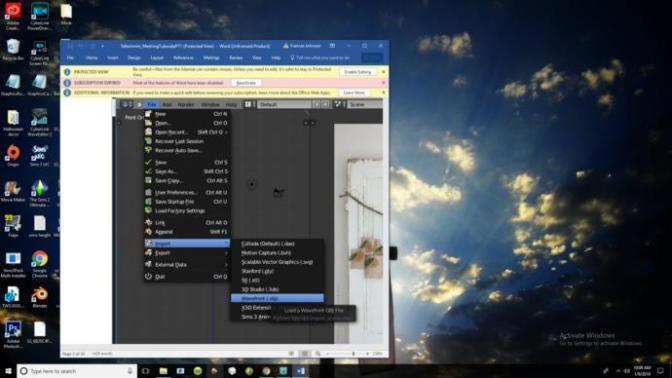Open the Blender Render menu

(186, 104)
